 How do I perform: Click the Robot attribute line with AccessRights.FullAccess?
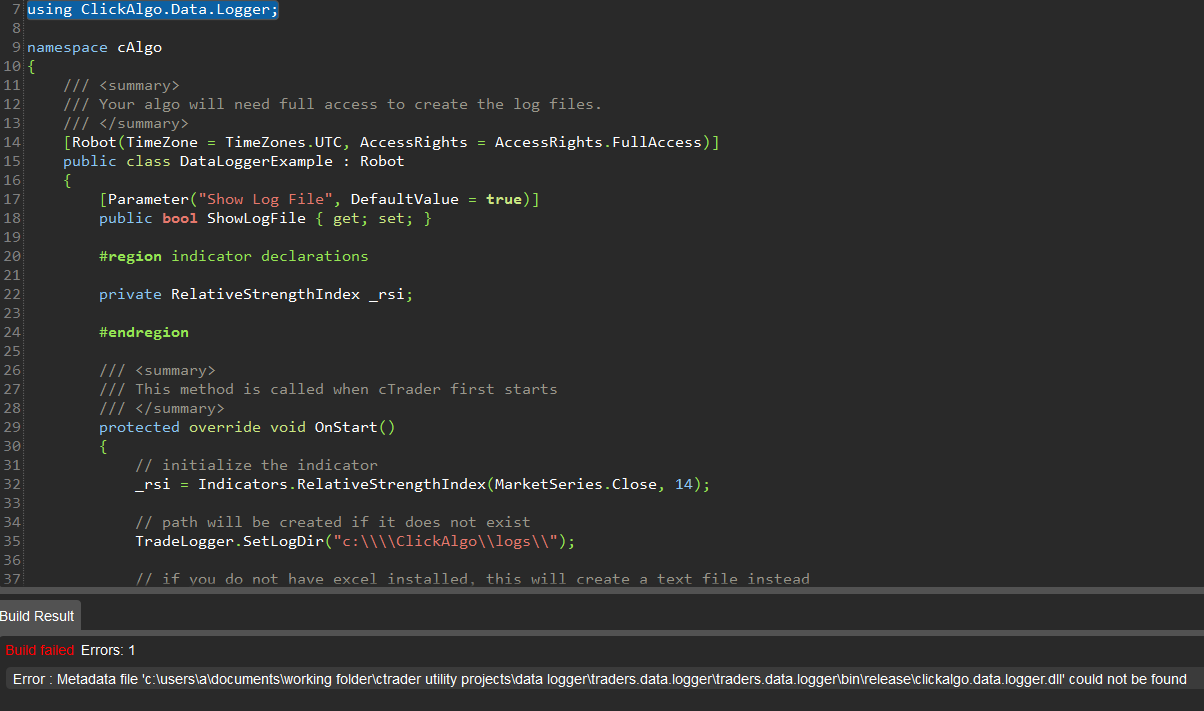391,142
